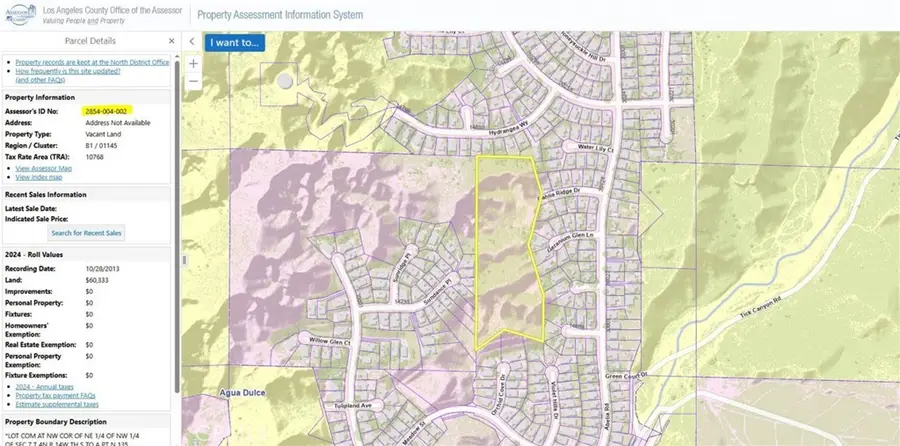Select the Assessor's ID number 2854-004-002

pos(106,111)
